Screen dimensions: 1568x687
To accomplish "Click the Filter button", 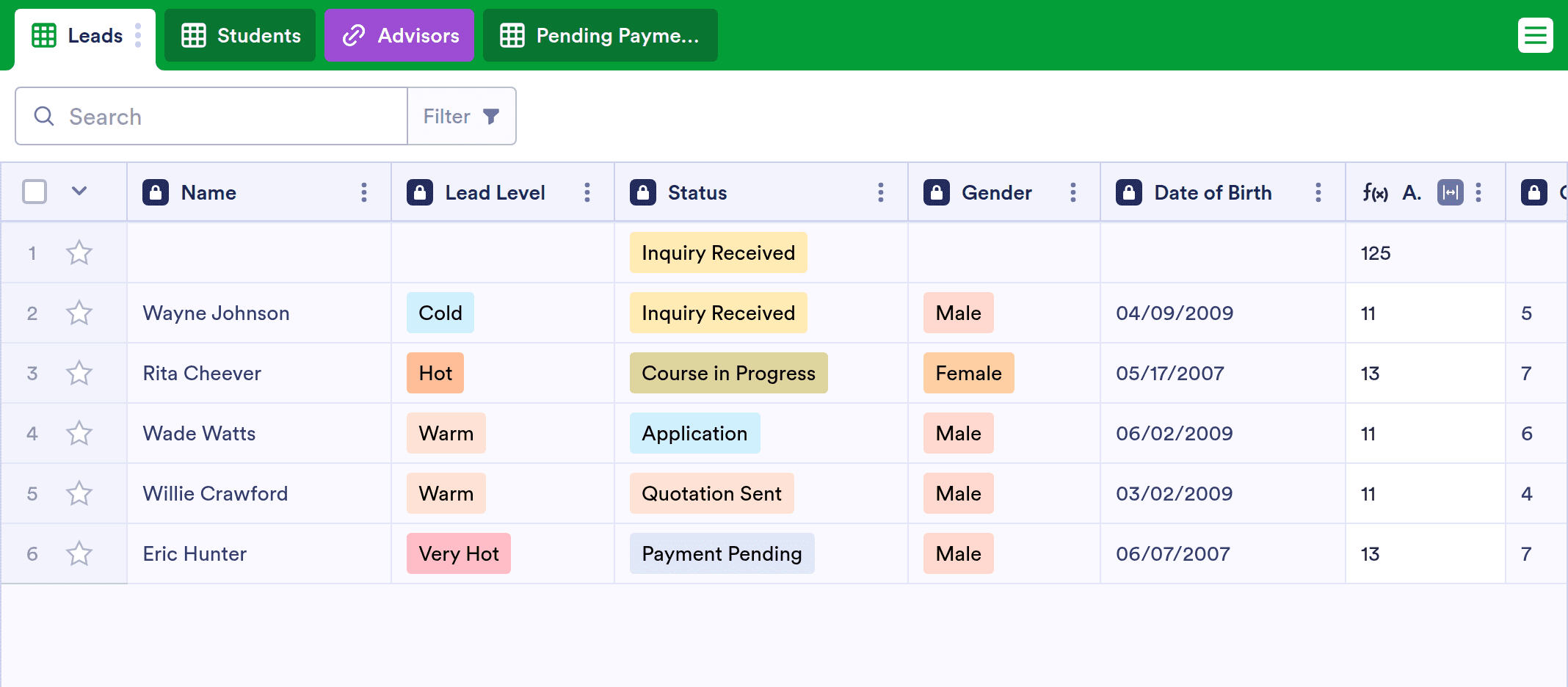I will (x=462, y=116).
